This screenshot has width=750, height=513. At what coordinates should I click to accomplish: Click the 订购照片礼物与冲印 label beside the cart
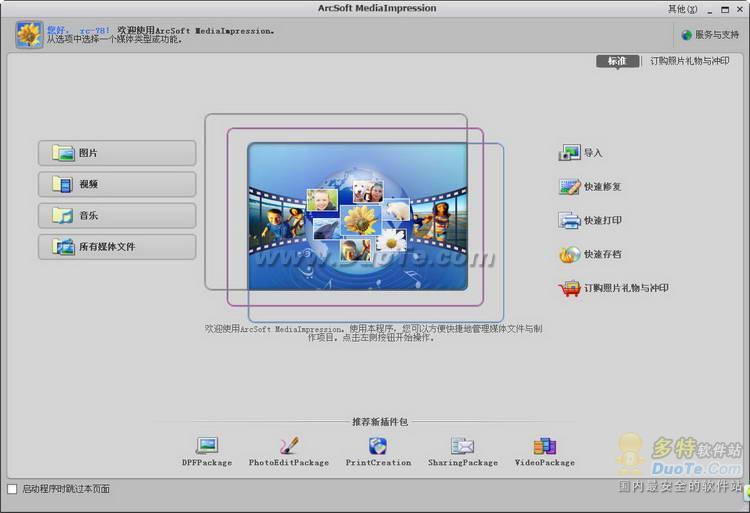pos(626,288)
